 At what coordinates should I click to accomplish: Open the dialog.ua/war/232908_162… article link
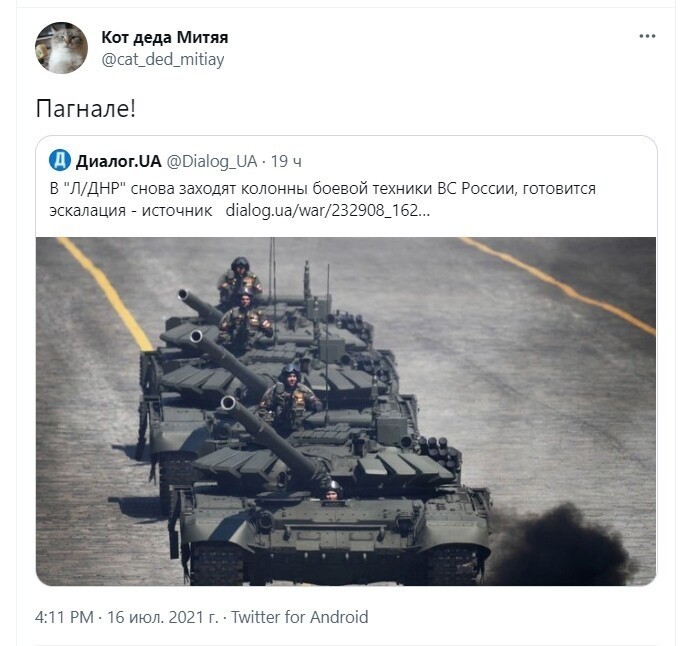coord(328,210)
